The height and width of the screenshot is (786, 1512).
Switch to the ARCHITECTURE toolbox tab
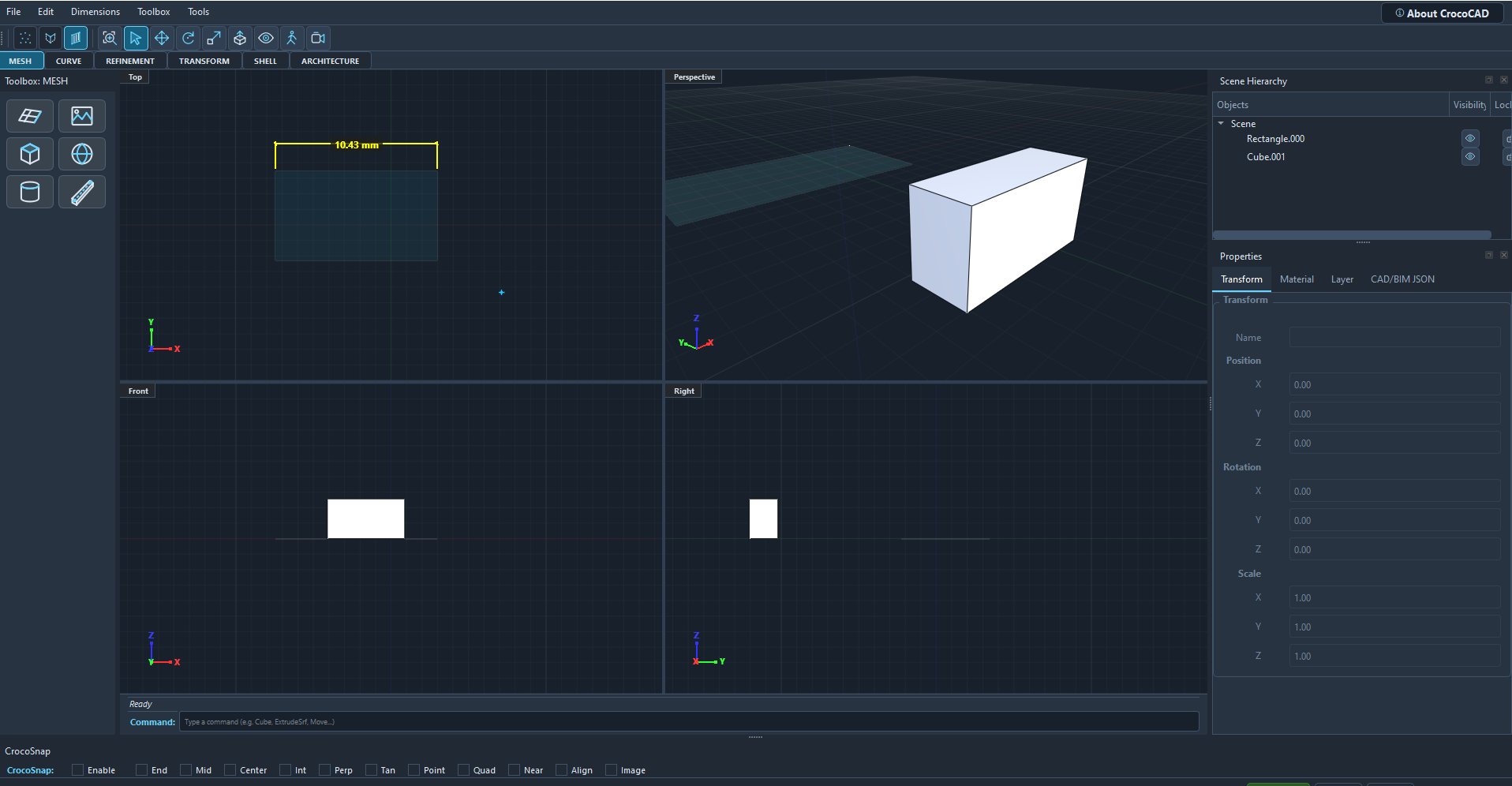click(x=330, y=61)
